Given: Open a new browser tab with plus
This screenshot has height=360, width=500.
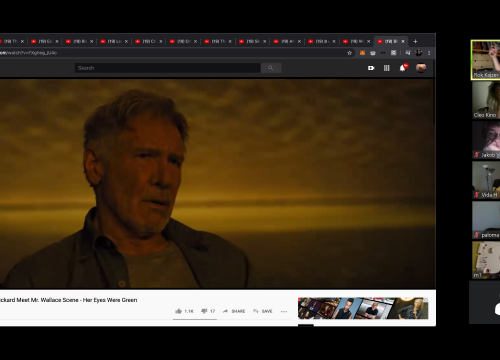Looking at the screenshot, I should (x=415, y=41).
